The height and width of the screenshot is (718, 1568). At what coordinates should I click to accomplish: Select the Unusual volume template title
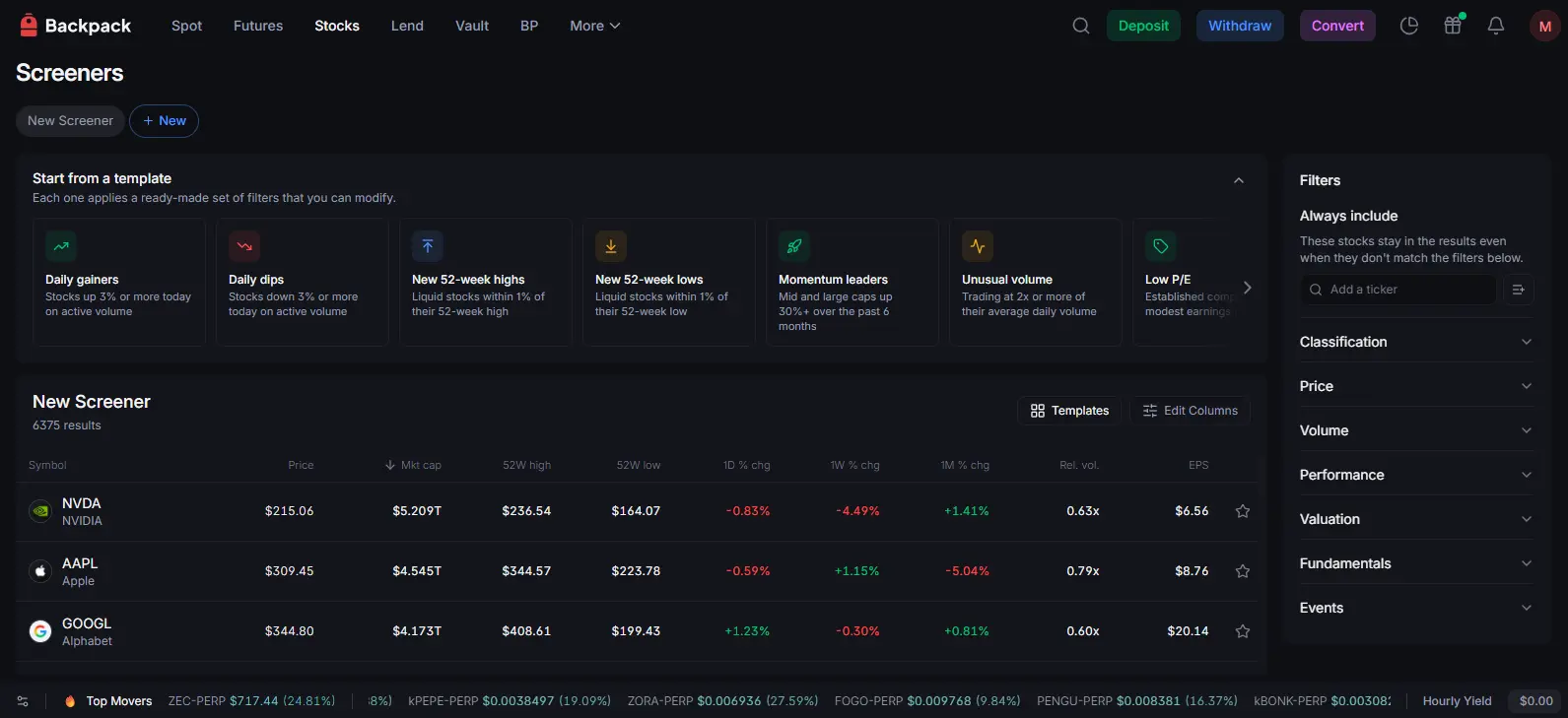[1007, 280]
